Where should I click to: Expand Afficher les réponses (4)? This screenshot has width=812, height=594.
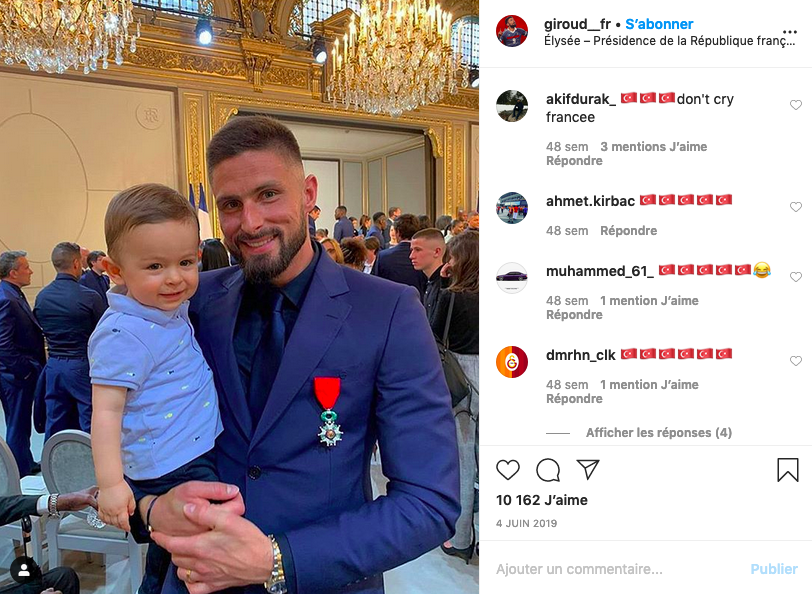click(x=659, y=432)
